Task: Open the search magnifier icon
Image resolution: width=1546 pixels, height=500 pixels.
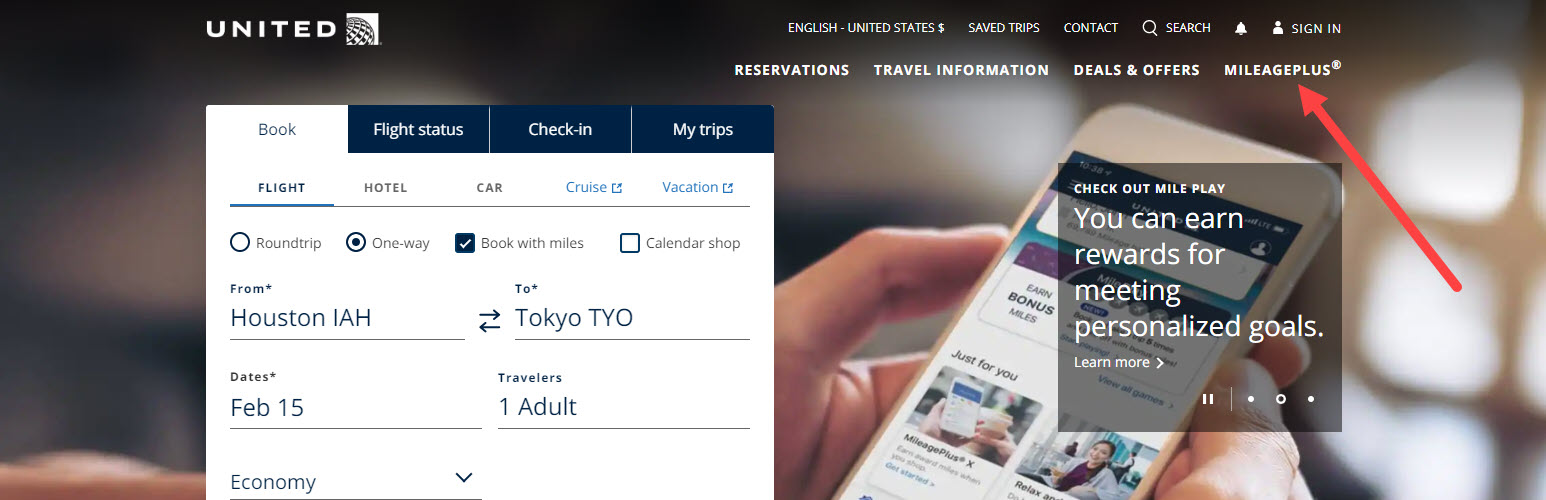Action: pyautogui.click(x=1150, y=28)
